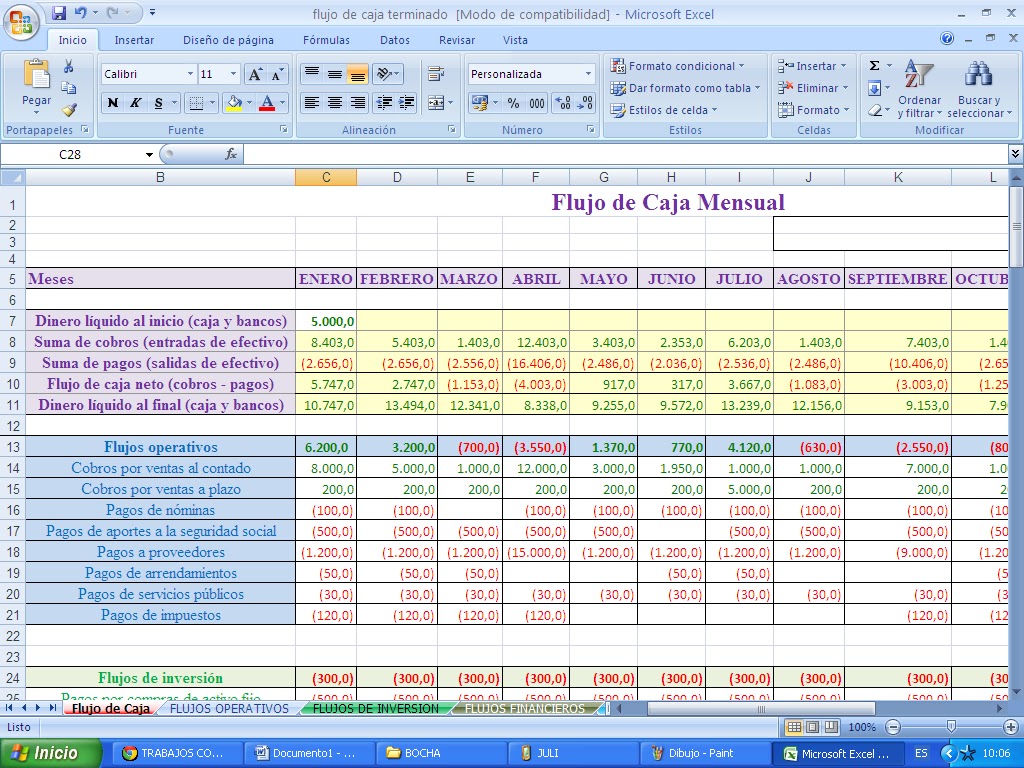Open Estilos de celda menu

664,110
